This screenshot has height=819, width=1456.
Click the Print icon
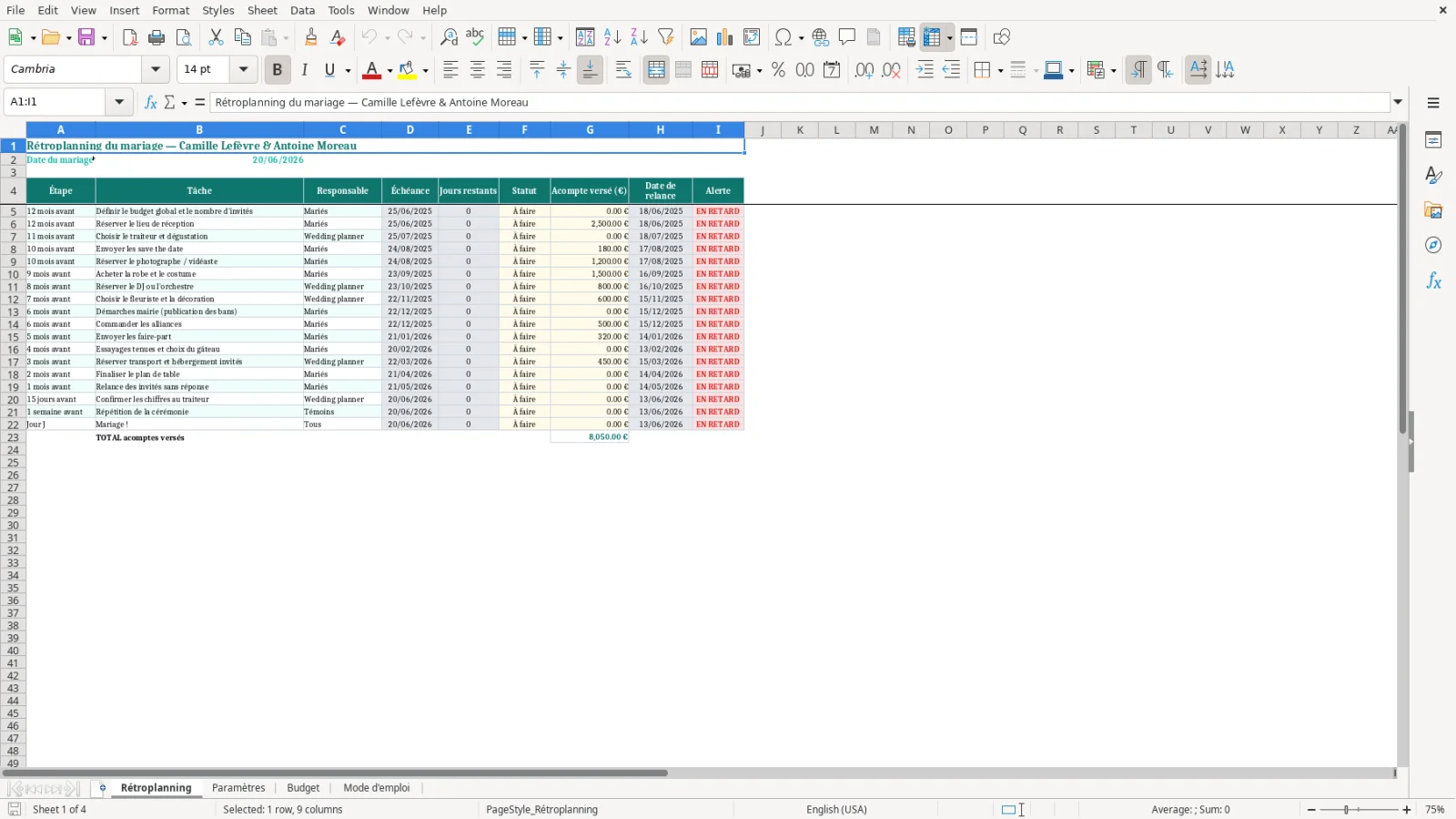click(157, 37)
